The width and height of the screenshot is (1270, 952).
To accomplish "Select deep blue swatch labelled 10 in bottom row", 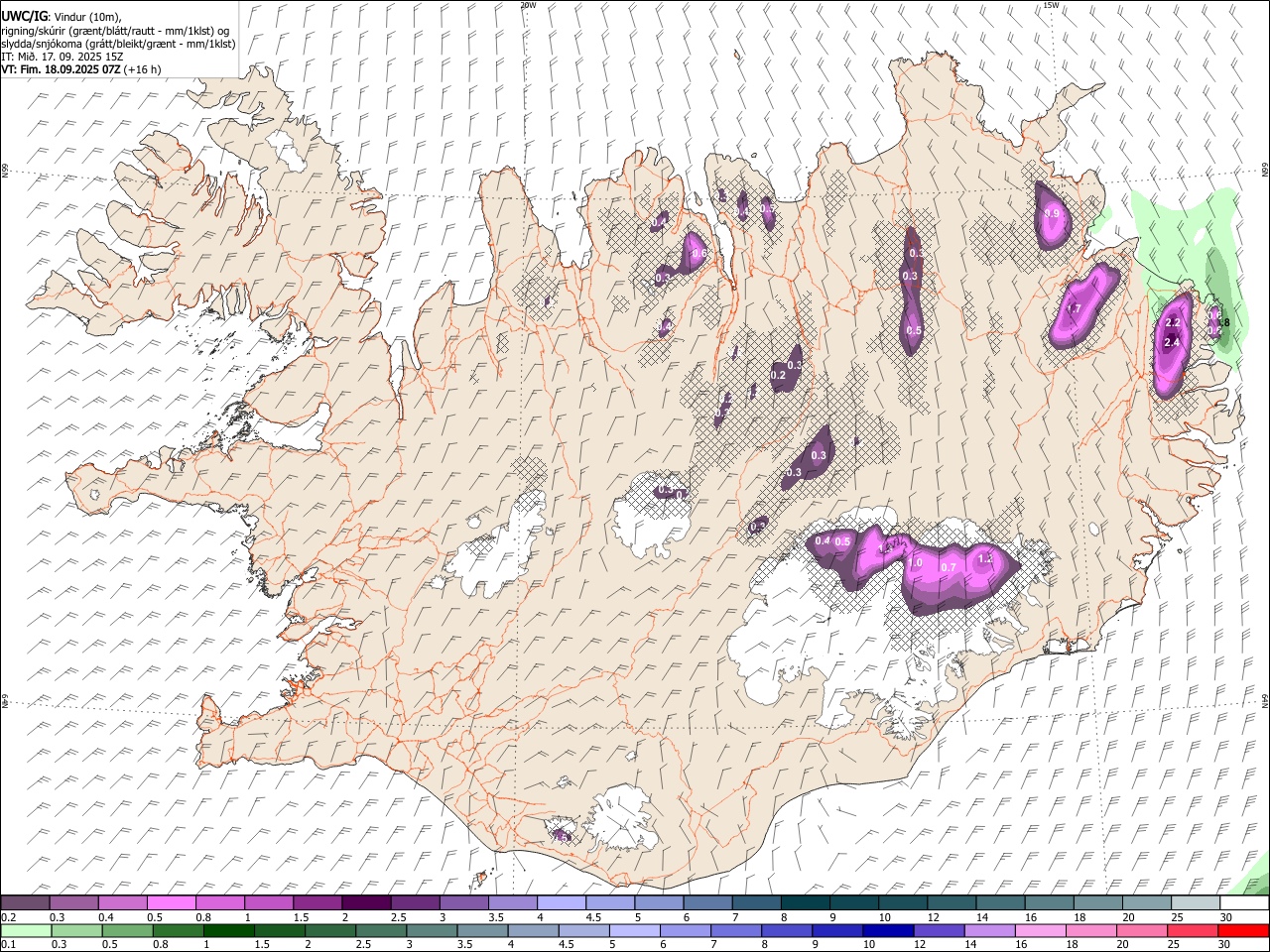I will tap(887, 930).
